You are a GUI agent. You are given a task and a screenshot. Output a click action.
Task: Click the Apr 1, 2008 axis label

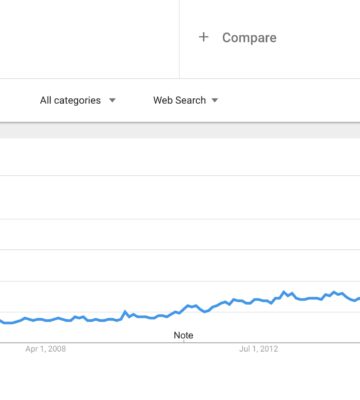pos(46,349)
